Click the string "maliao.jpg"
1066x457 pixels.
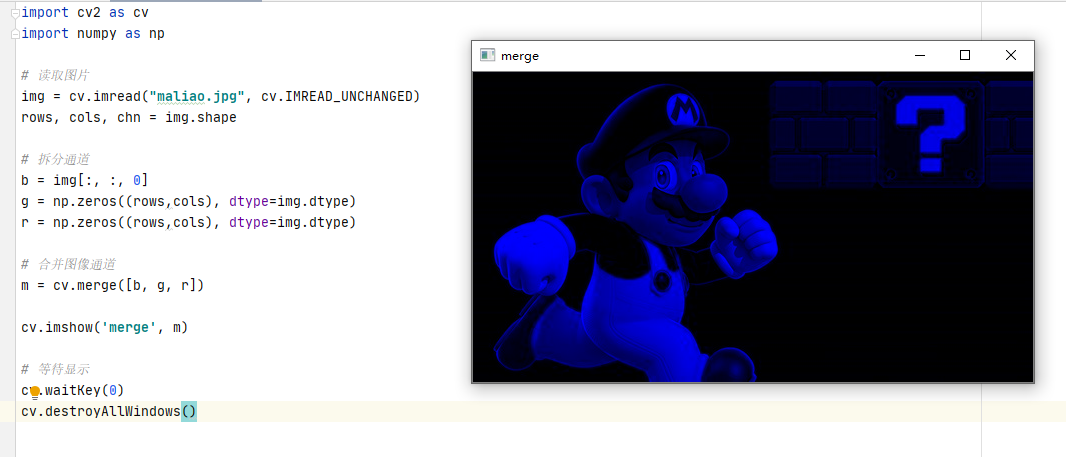pos(197,97)
